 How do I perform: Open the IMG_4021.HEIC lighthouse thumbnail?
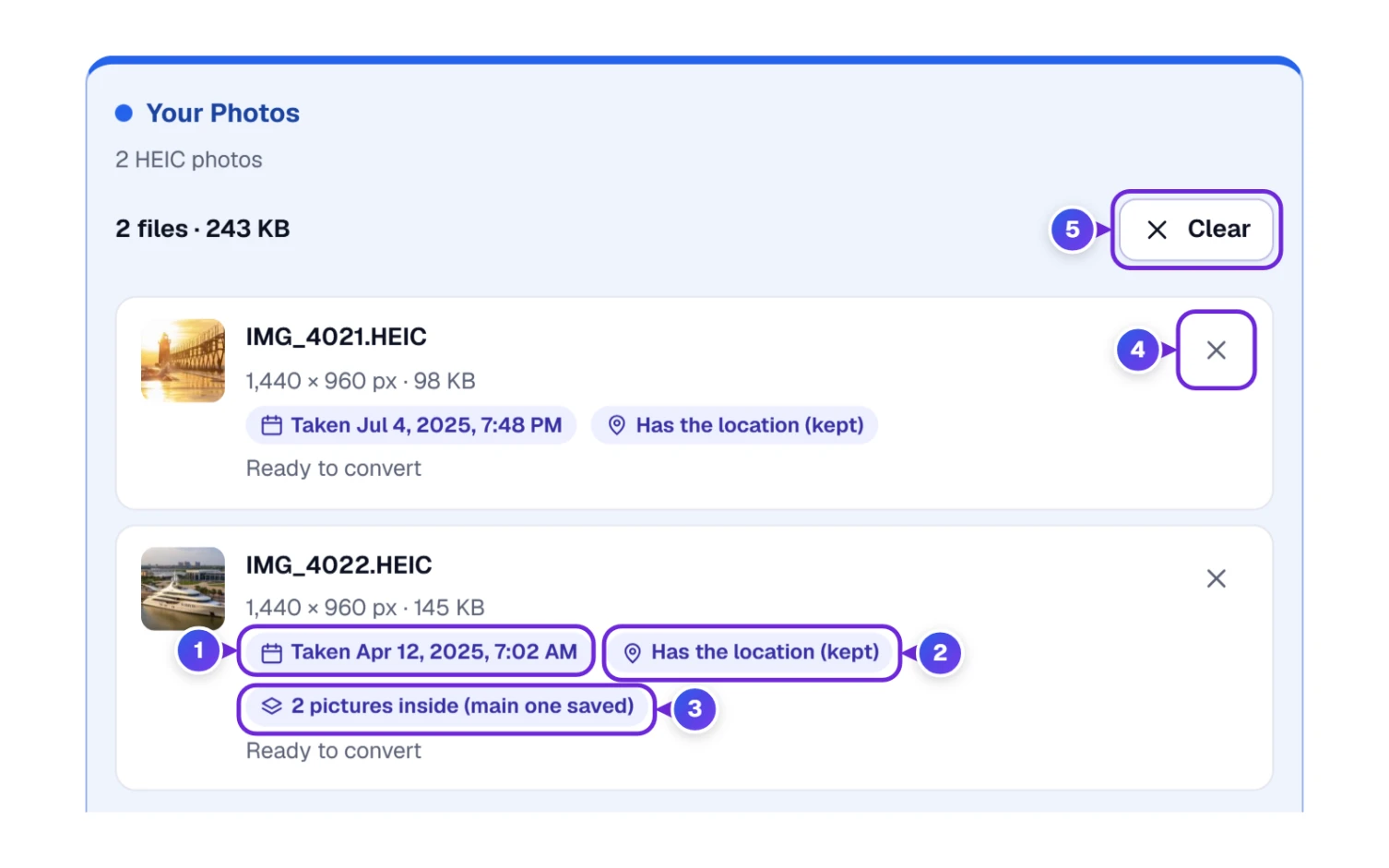183,361
